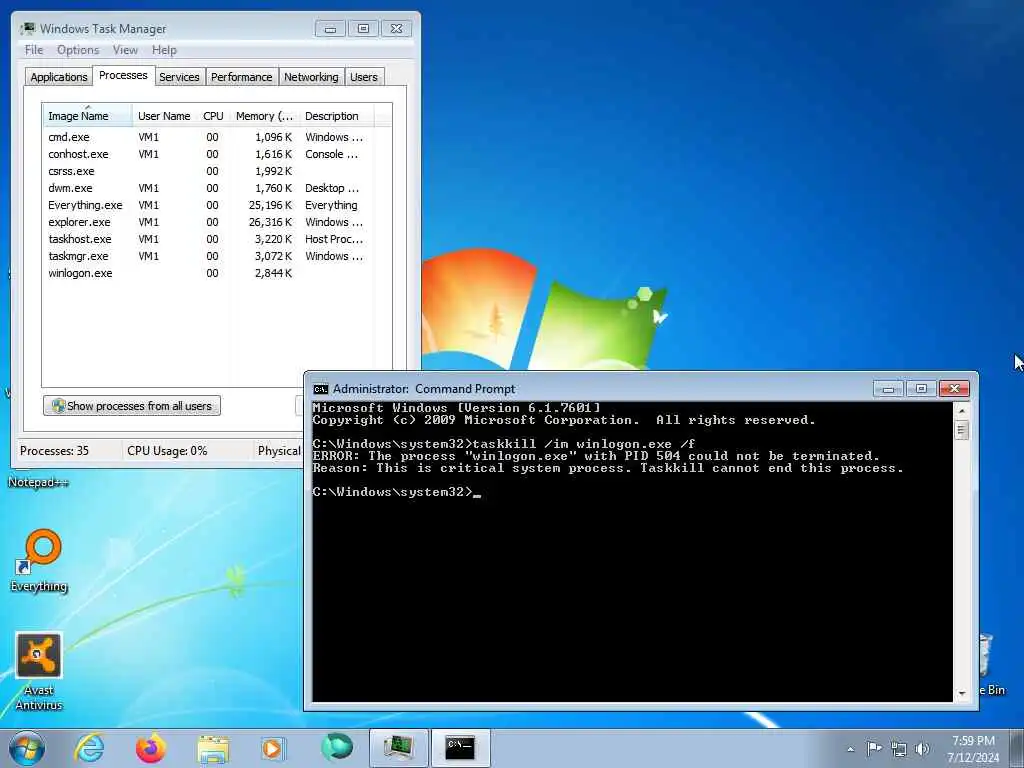The image size is (1024, 768).
Task: Sort processes by Description column
Action: (x=336, y=116)
